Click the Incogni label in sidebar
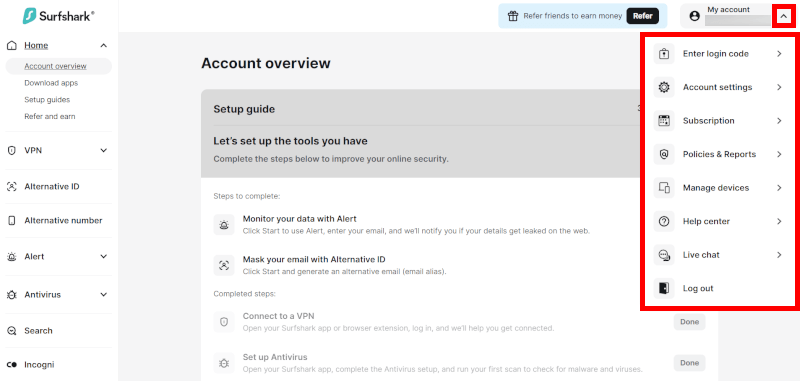Image resolution: width=800 pixels, height=381 pixels. pos(39,365)
